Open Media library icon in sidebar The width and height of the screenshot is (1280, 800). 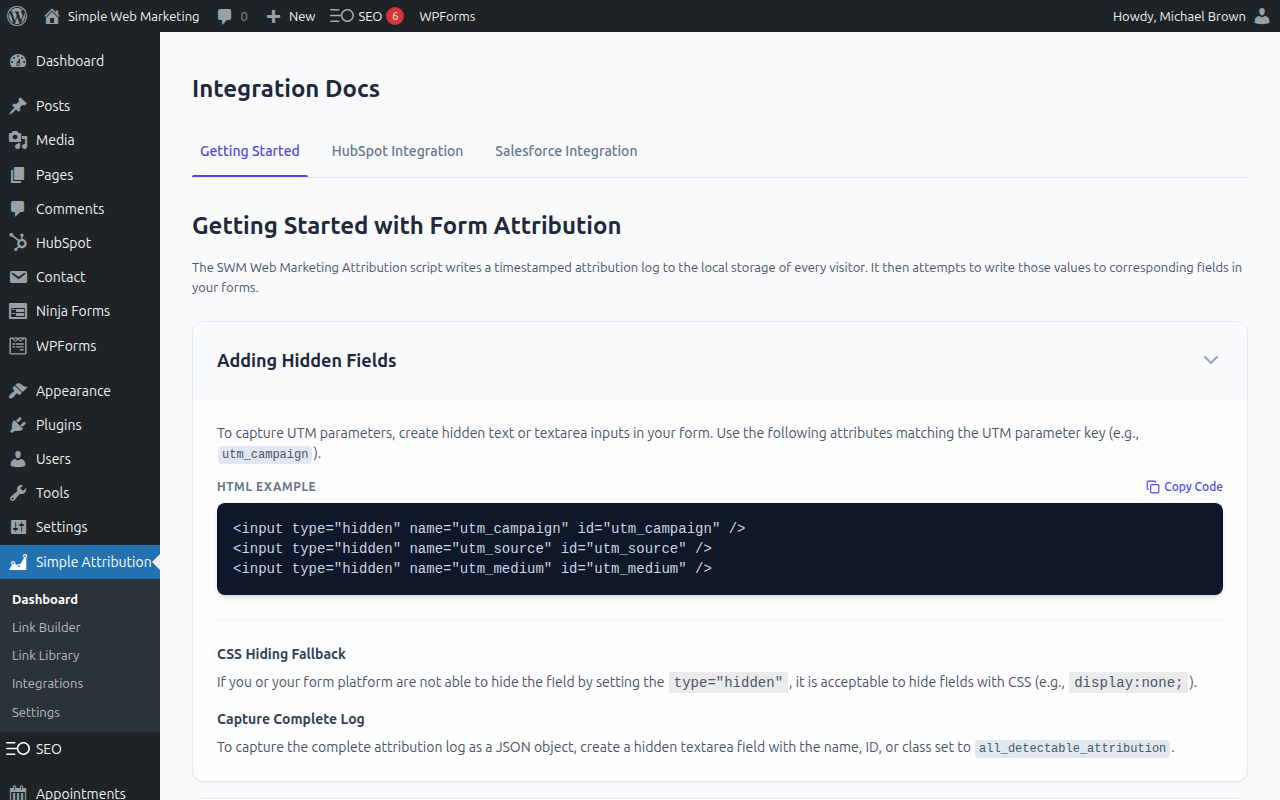[x=18, y=140]
